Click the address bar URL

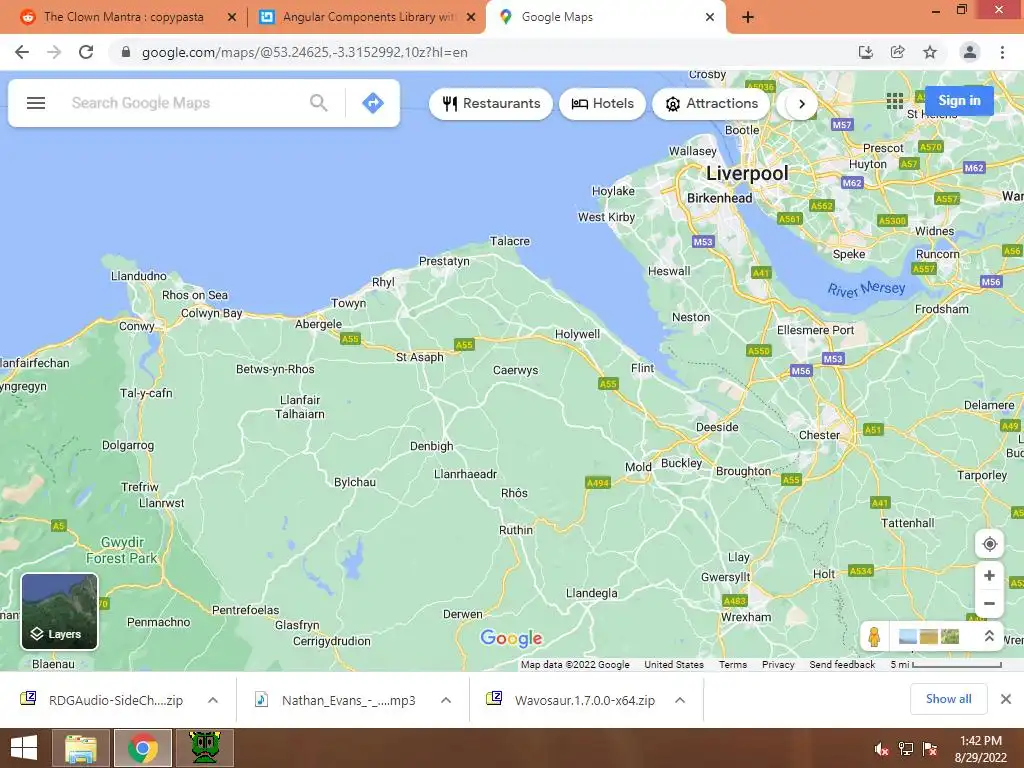pyautogui.click(x=304, y=52)
